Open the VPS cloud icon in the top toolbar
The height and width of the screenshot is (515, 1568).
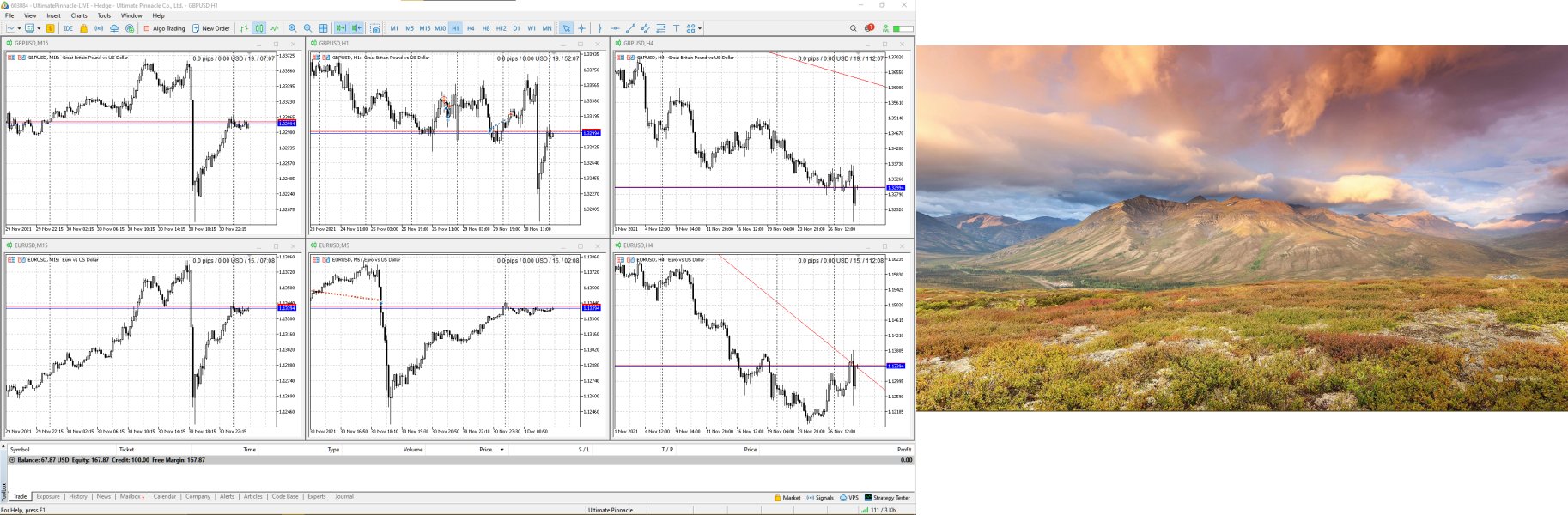click(x=114, y=28)
